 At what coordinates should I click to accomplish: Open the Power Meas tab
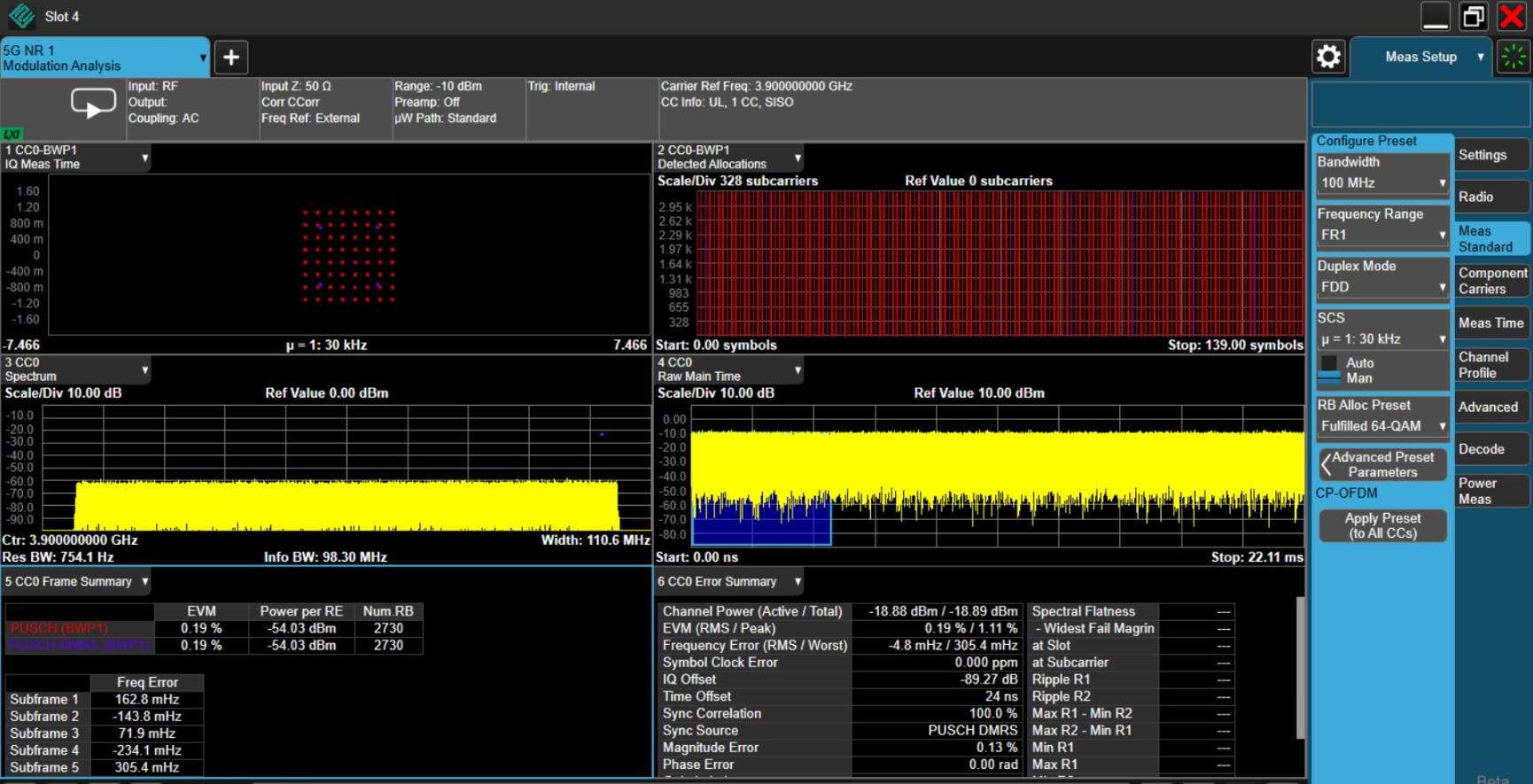coord(1492,491)
